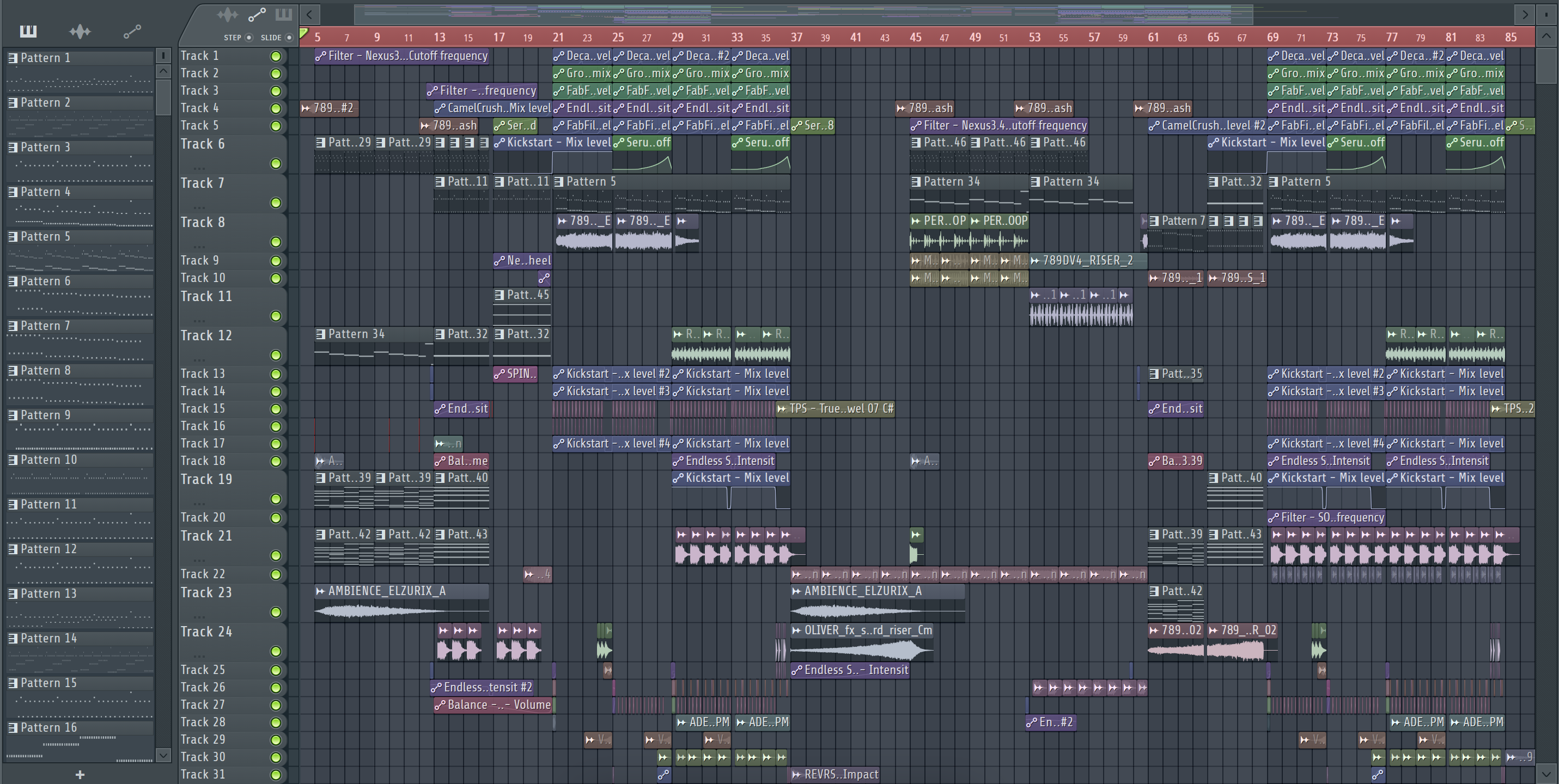Click left arrow of timeline overview
The width and height of the screenshot is (1559, 784).
coord(309,14)
